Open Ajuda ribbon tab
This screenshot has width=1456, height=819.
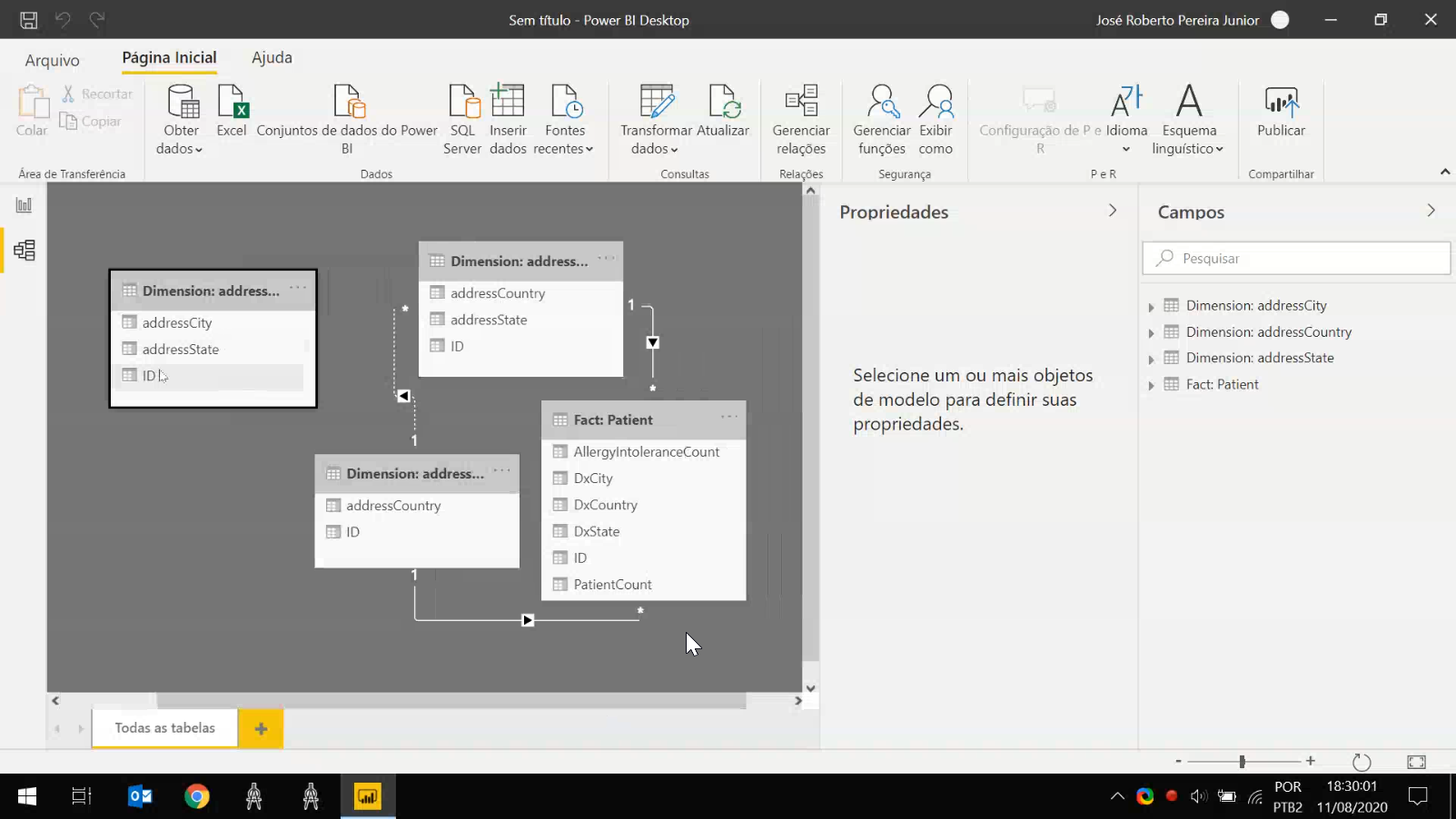point(272,58)
